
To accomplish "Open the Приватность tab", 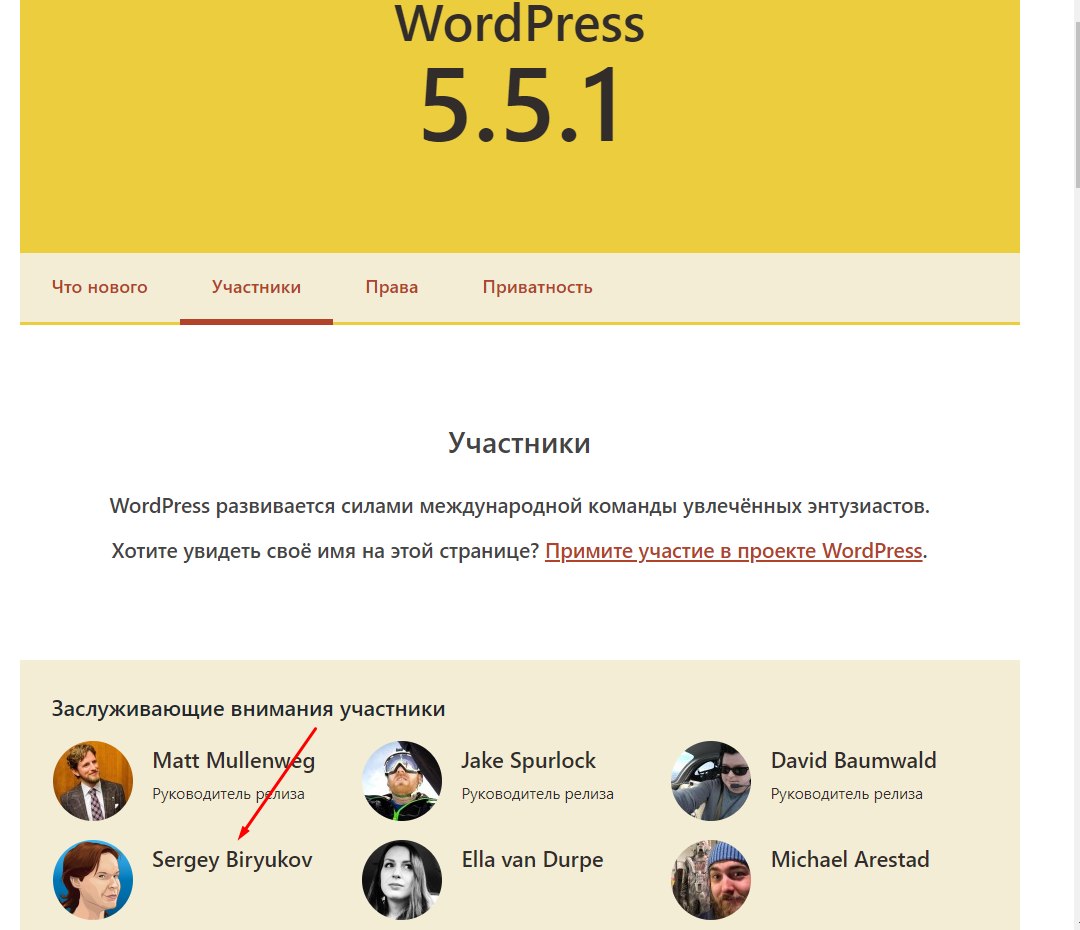I will (537, 287).
